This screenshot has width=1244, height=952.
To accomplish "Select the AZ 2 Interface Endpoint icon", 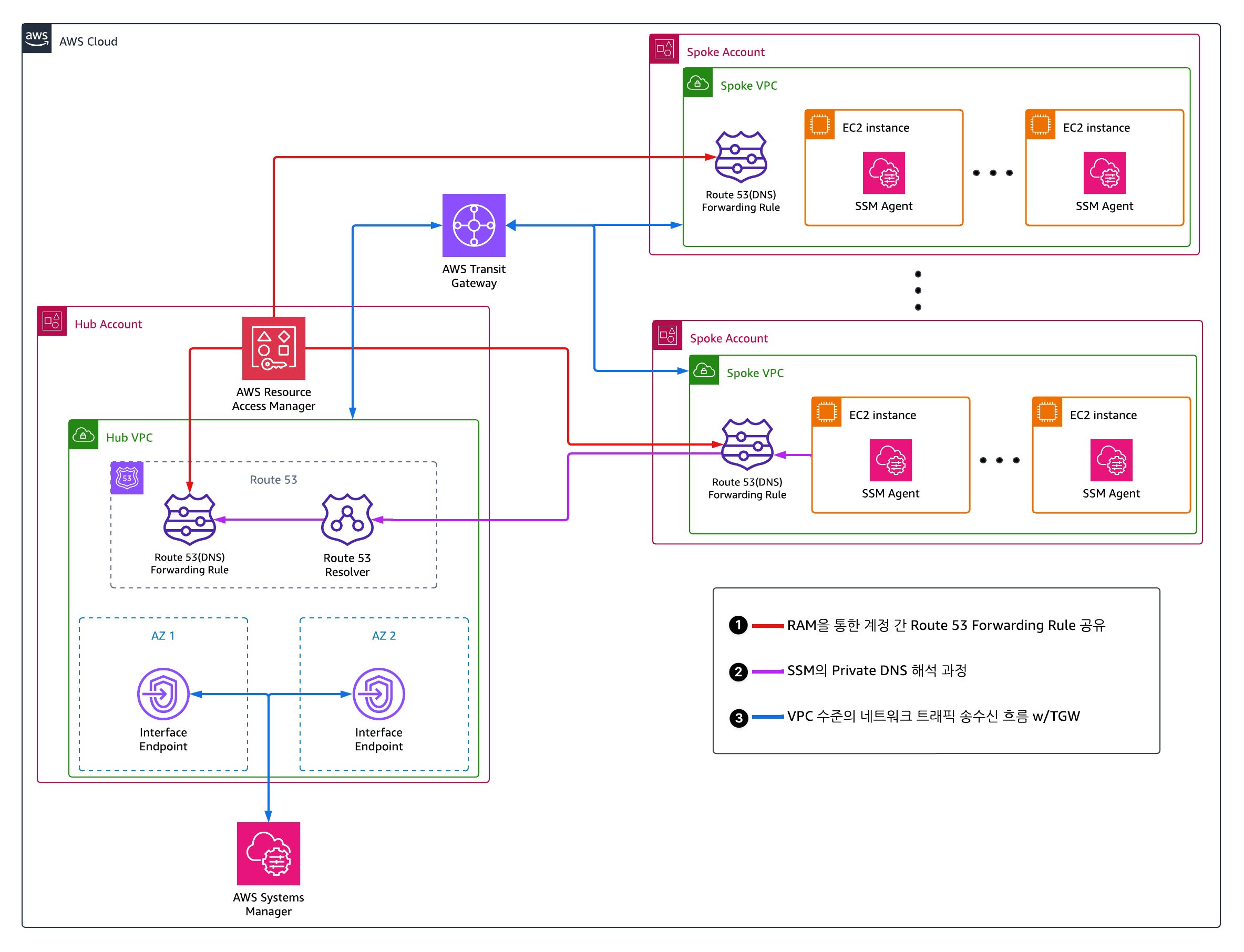I will point(378,694).
